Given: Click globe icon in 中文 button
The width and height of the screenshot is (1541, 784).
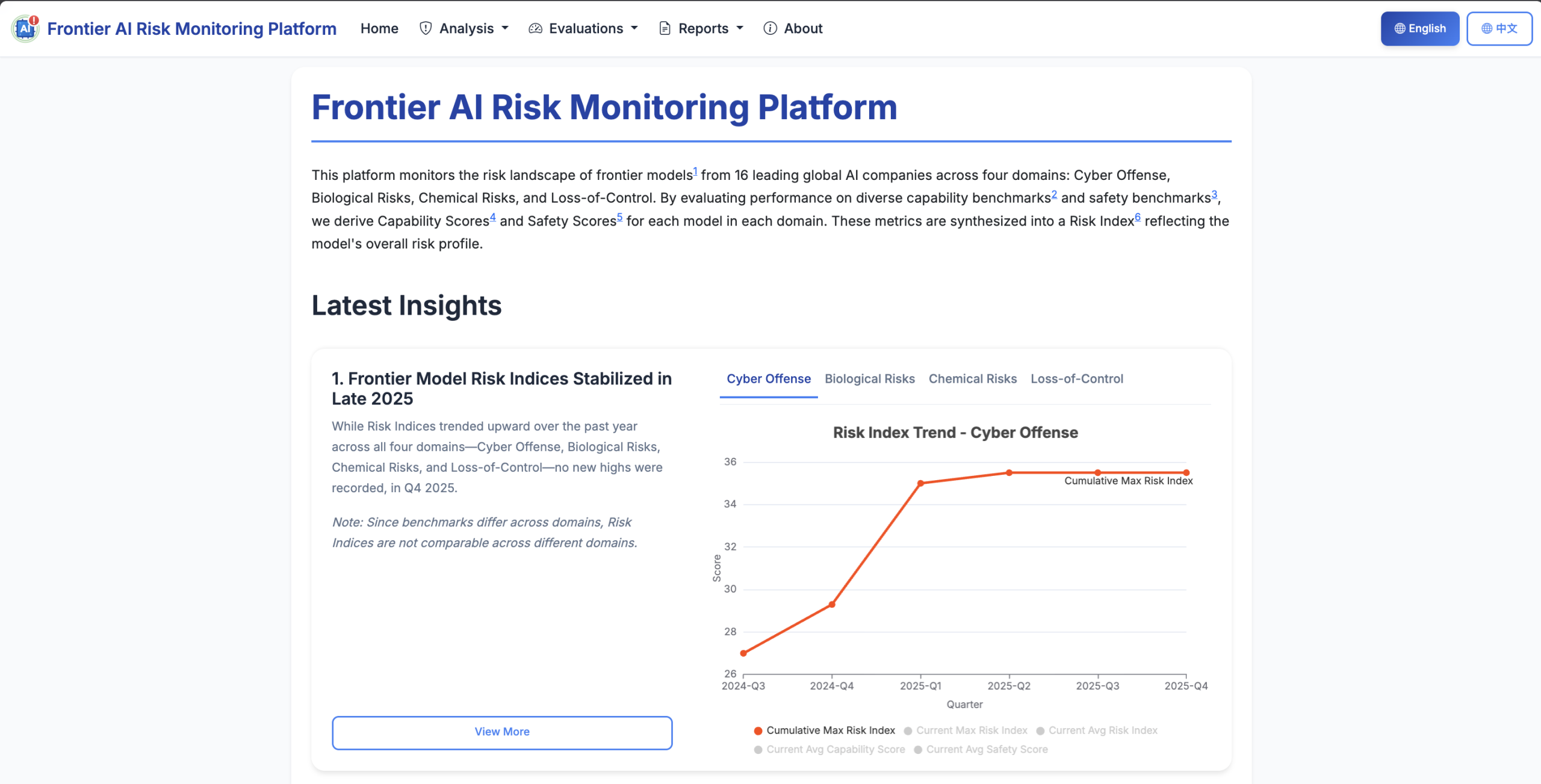Looking at the screenshot, I should [x=1487, y=28].
